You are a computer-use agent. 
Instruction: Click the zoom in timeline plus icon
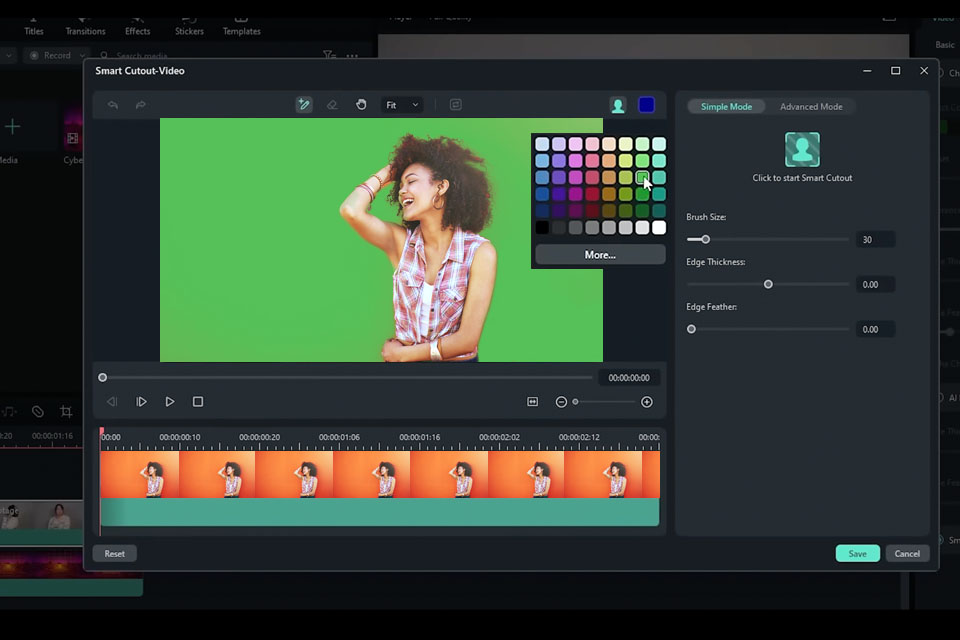[x=647, y=402]
